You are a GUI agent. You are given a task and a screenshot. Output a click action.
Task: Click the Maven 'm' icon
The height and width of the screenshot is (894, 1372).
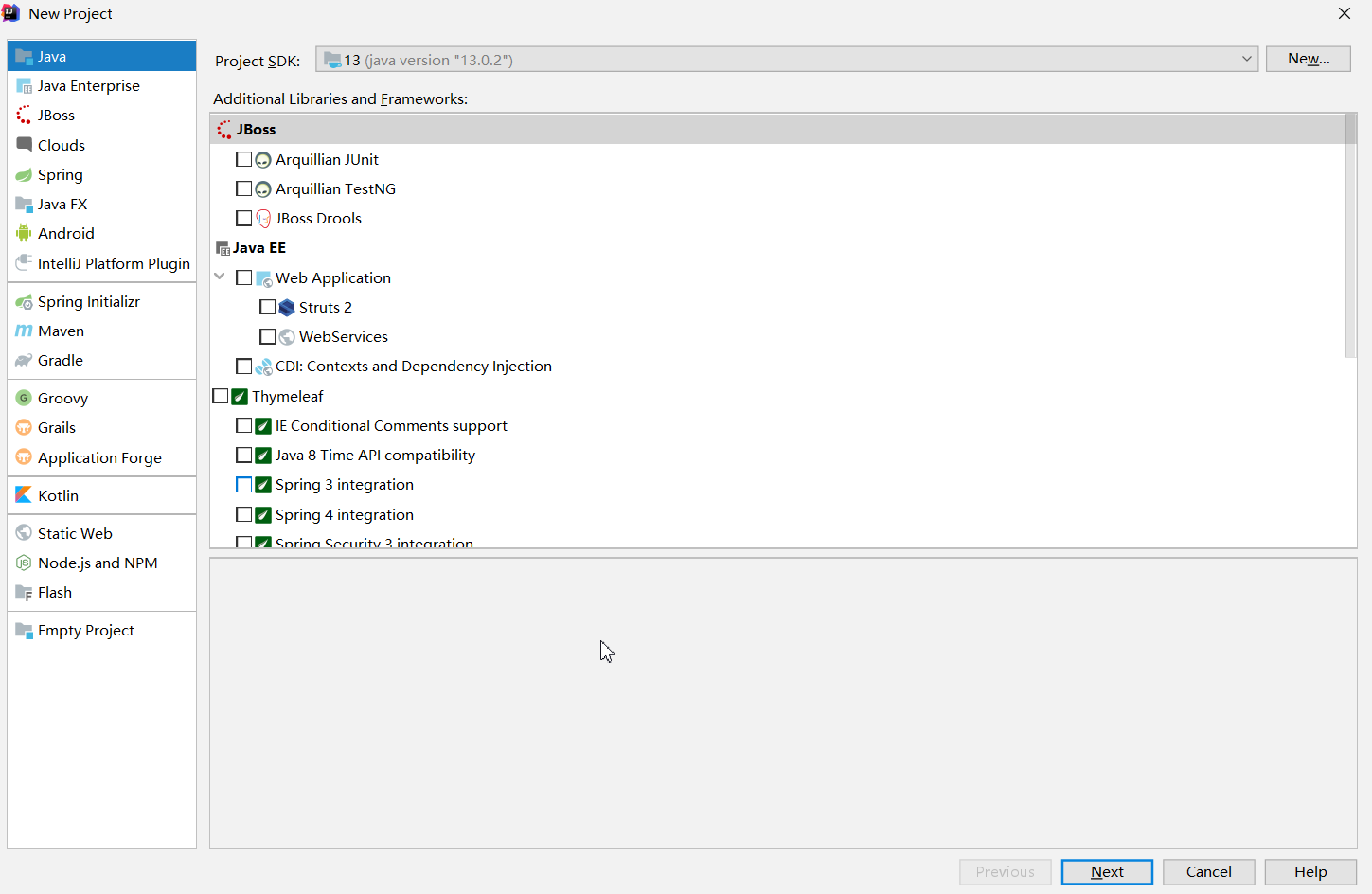click(24, 331)
